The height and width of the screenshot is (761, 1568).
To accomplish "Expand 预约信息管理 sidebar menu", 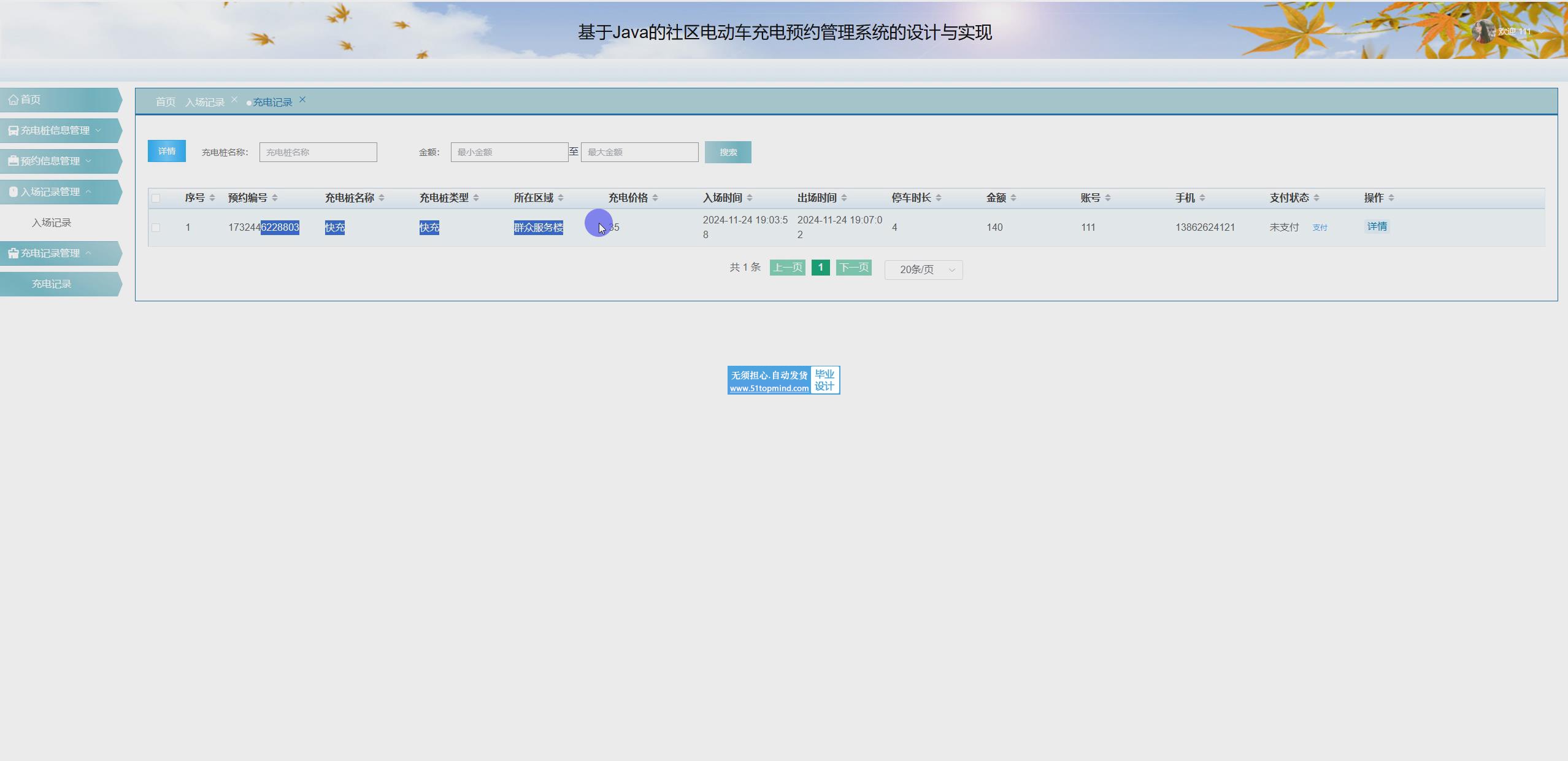I will (x=50, y=161).
